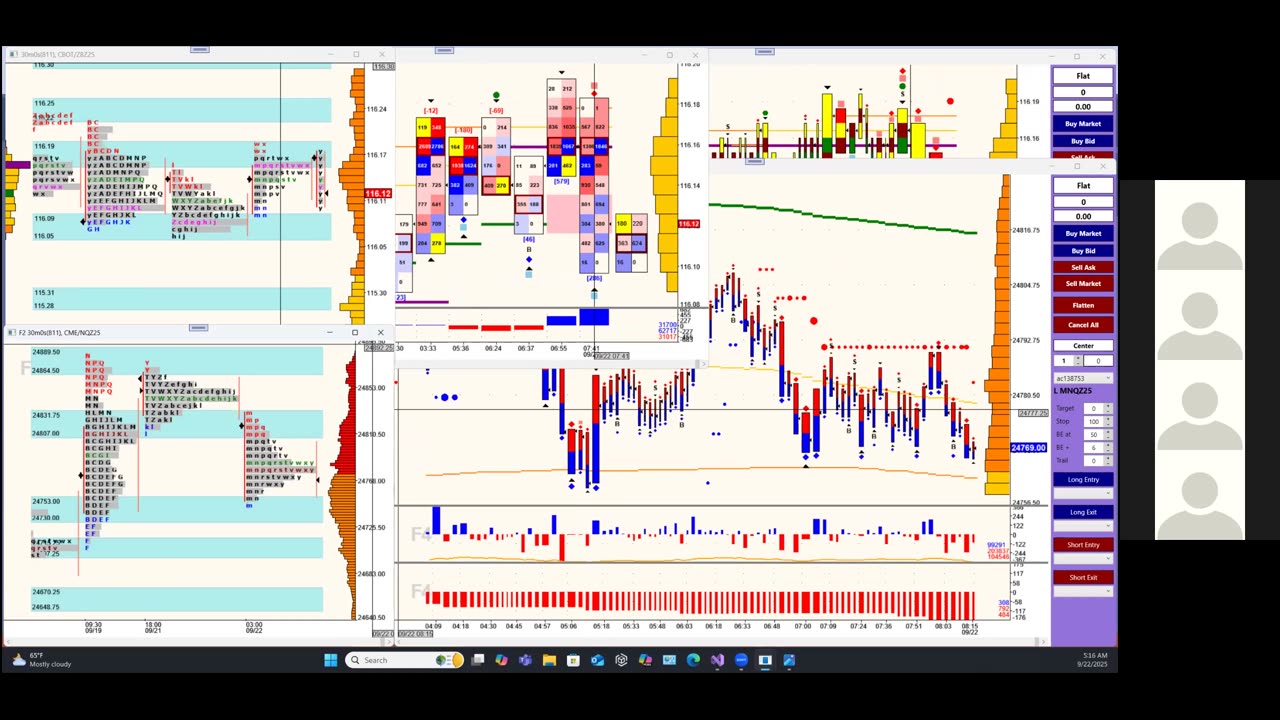Click the Center button
Viewport: 1280px width, 720px height.
[1083, 346]
